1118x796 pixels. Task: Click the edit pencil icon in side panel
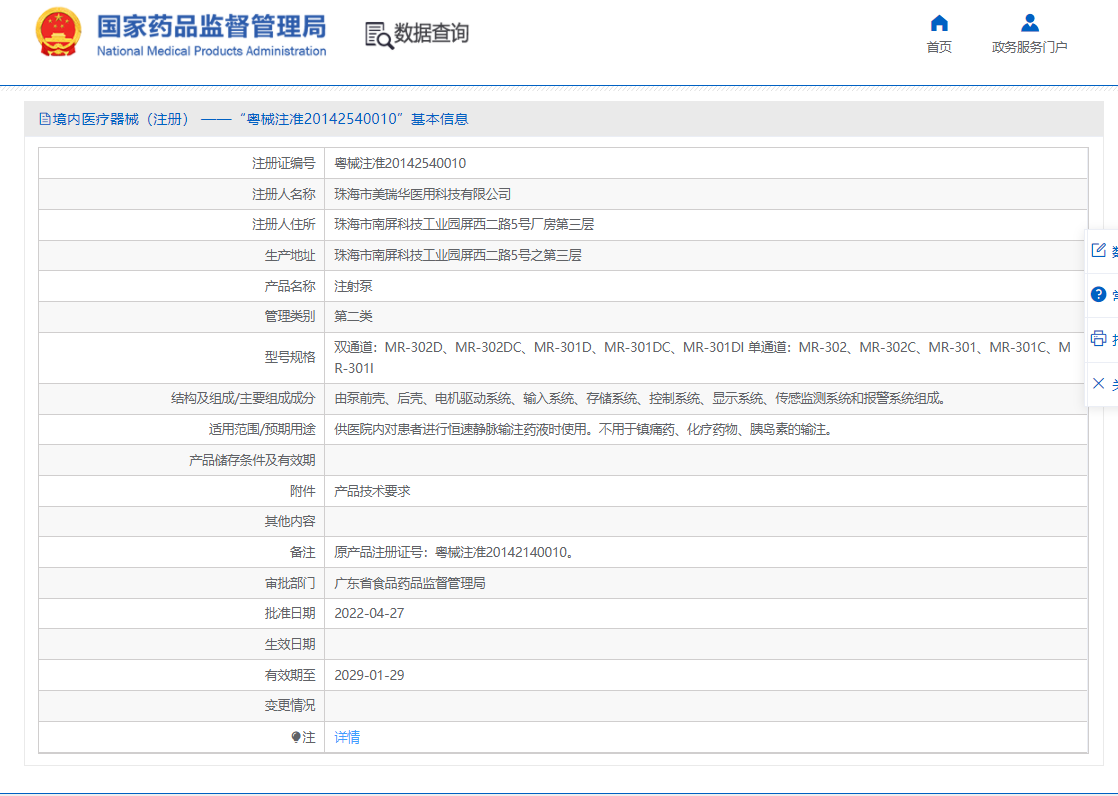[x=1098, y=250]
